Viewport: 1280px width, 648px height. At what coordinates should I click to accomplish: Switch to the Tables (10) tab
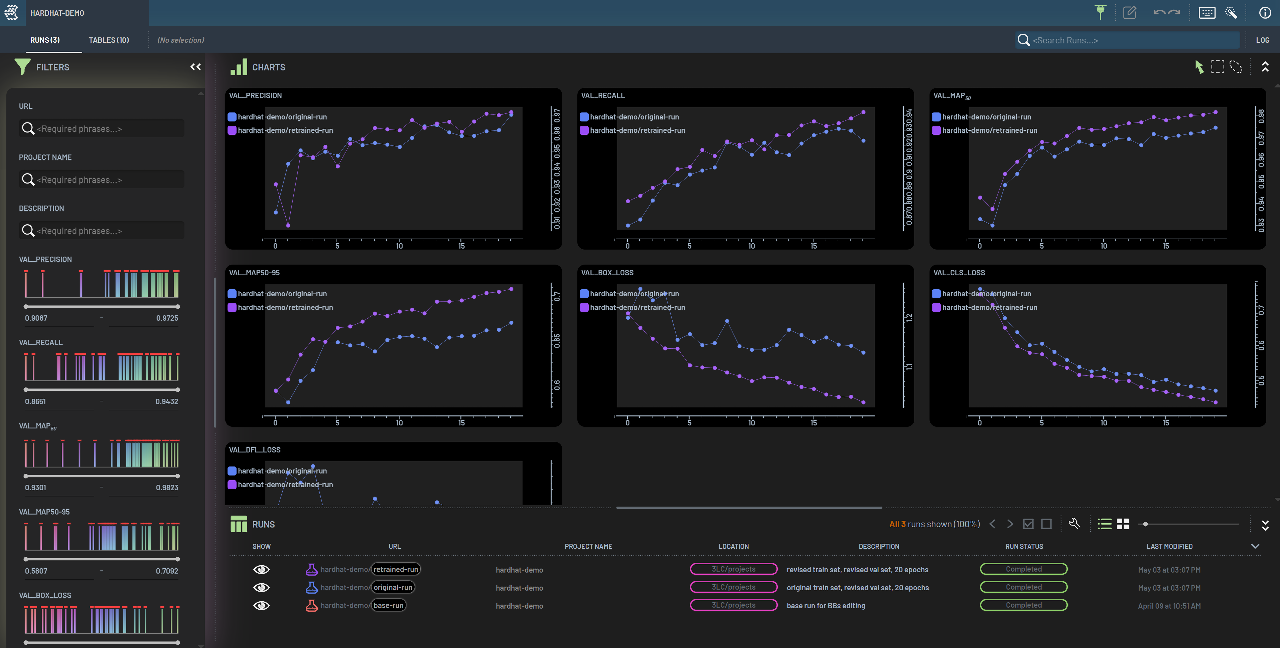108,40
